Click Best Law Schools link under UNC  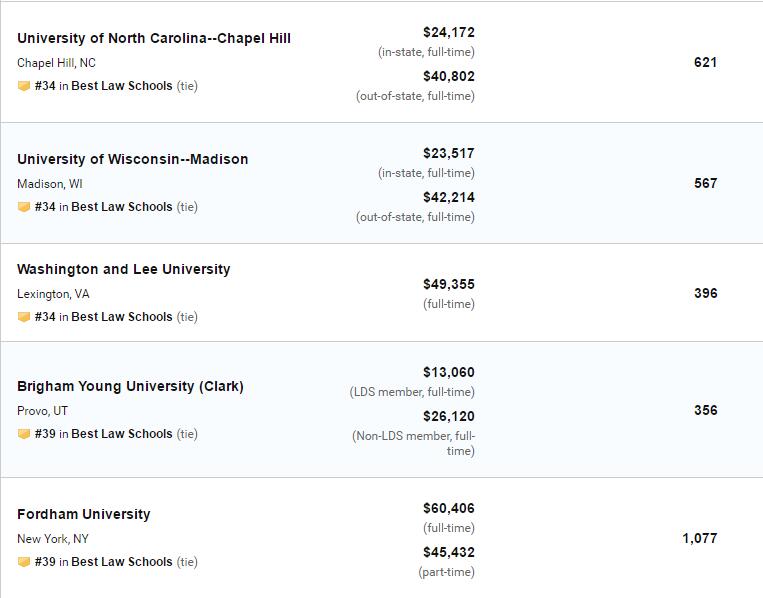tap(122, 86)
